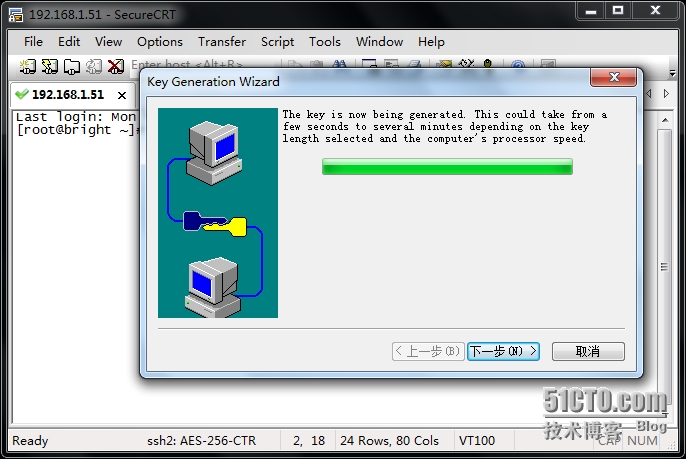Click the Connect in Tab icon

pos(72,66)
